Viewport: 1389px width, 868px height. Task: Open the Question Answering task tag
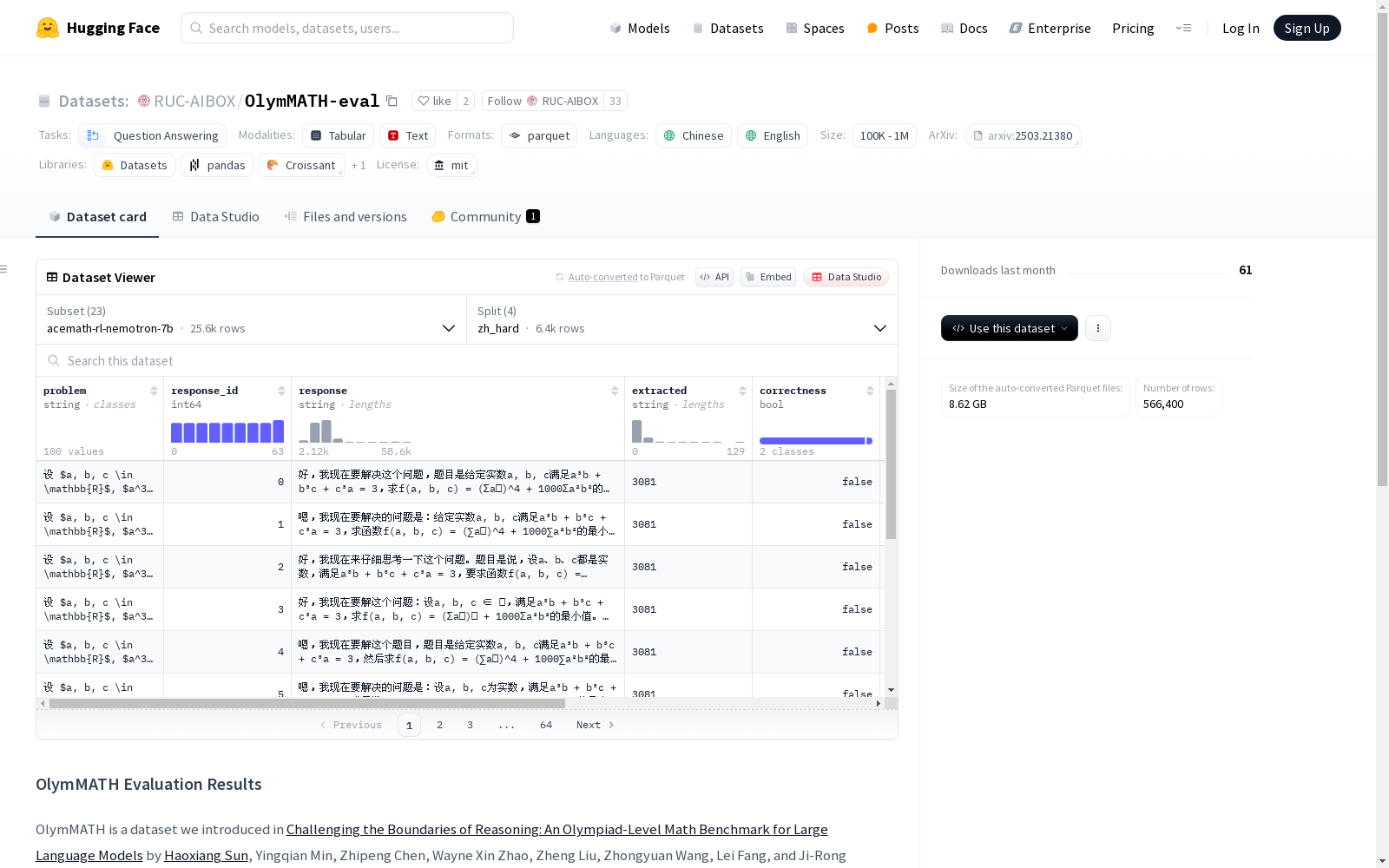coord(153,135)
